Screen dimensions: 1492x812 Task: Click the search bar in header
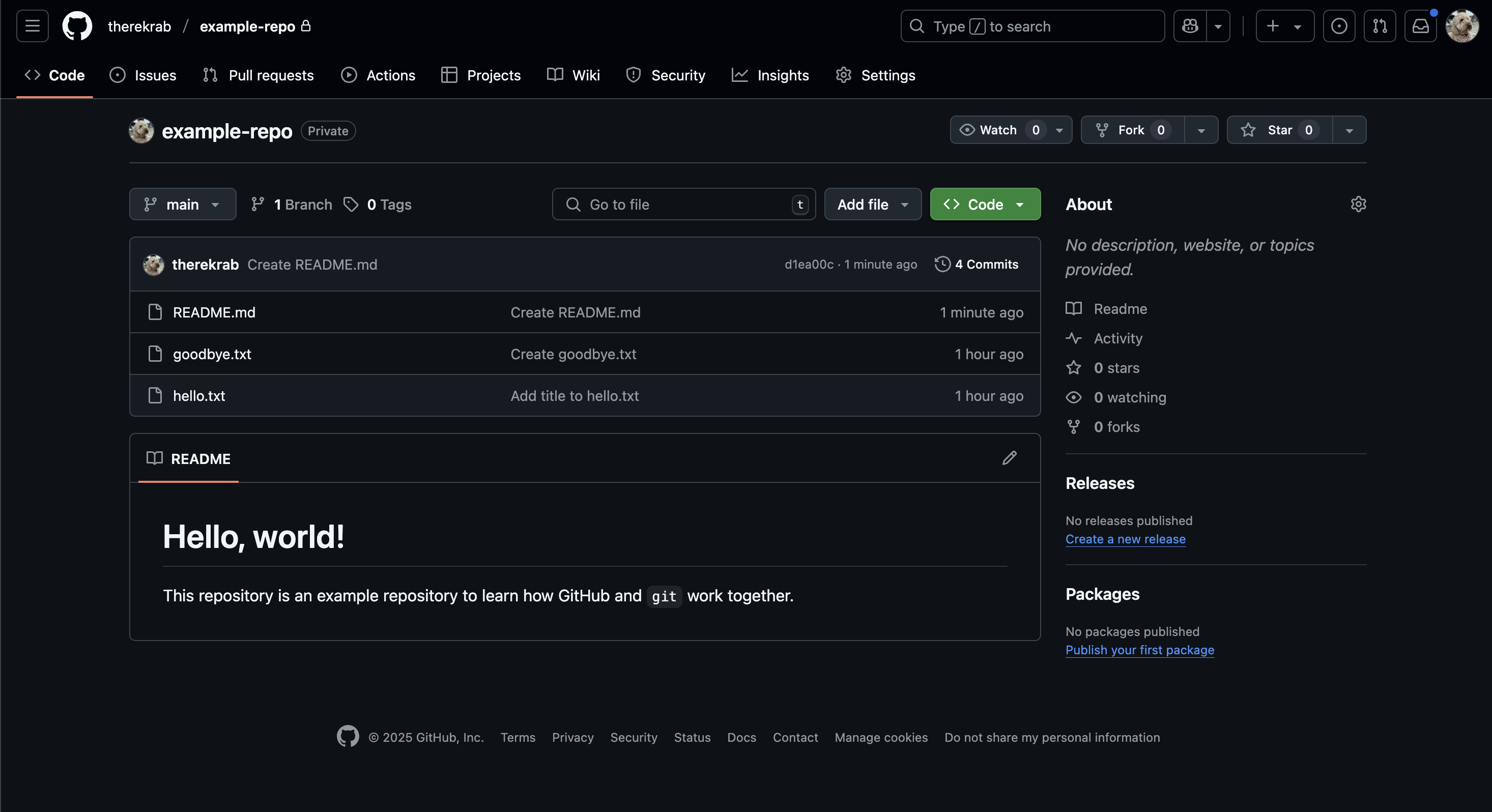tap(1032, 26)
